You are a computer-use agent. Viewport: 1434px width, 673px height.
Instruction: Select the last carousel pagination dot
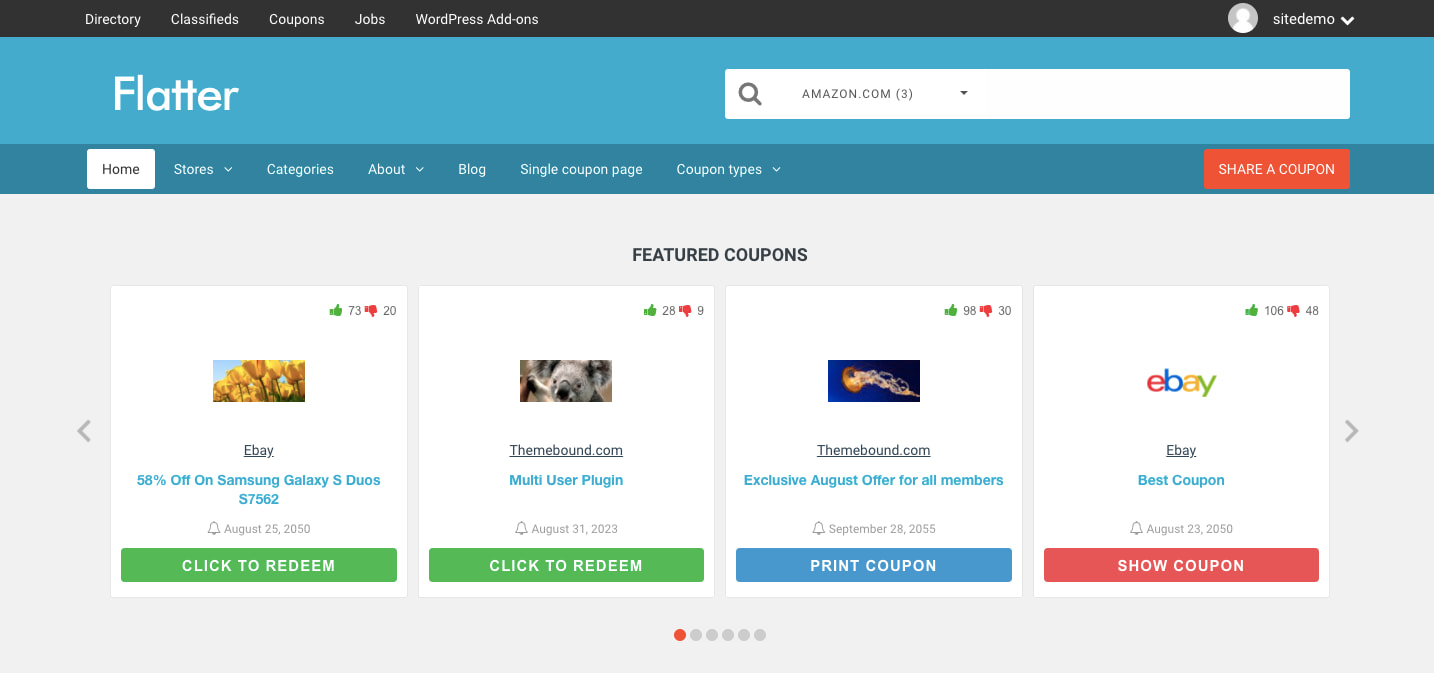click(760, 635)
